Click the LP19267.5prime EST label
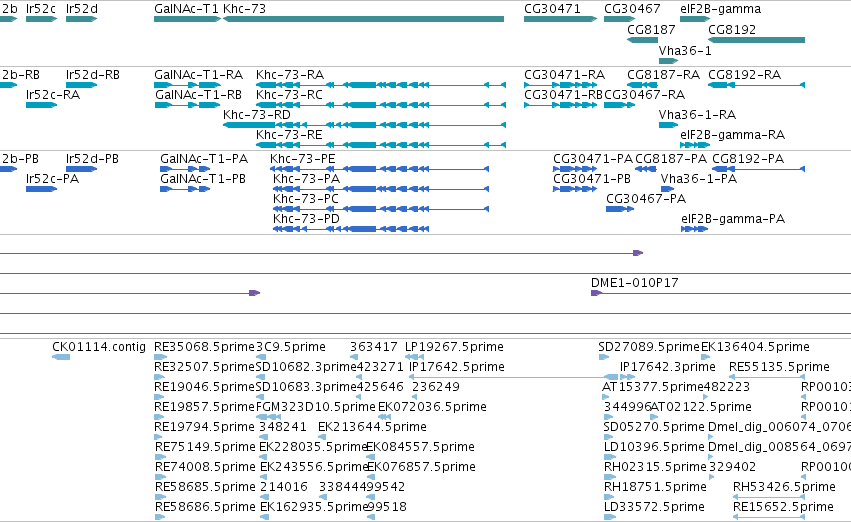 (x=454, y=346)
